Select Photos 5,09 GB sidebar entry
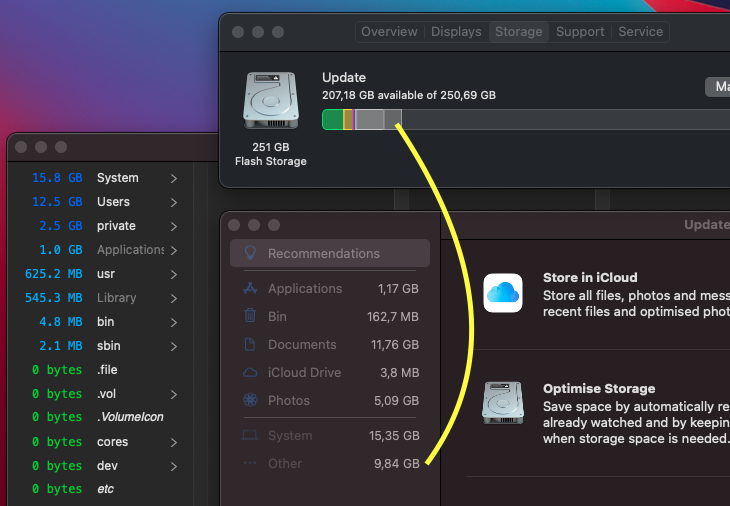730x506 pixels. coord(330,400)
